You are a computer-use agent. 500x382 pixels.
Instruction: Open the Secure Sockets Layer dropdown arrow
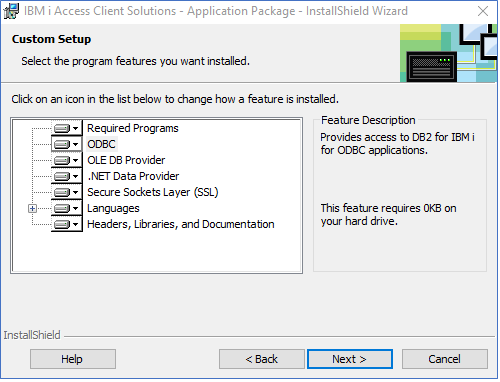[76, 193]
